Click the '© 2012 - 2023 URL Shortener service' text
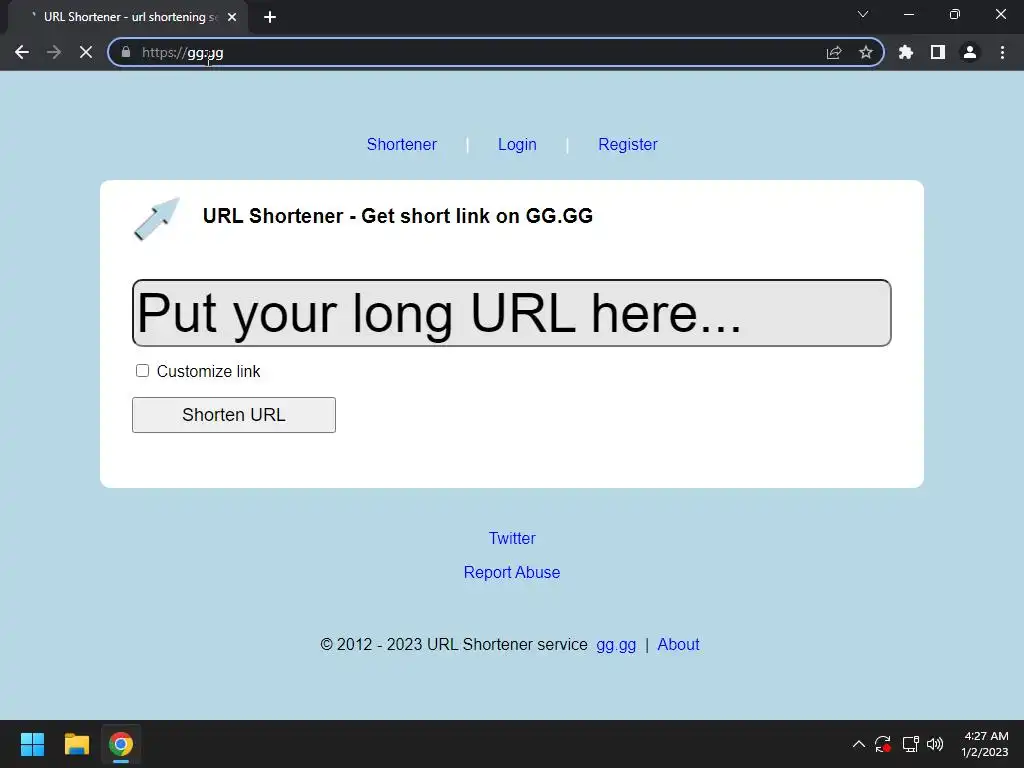Viewport: 1024px width, 768px height. (454, 645)
